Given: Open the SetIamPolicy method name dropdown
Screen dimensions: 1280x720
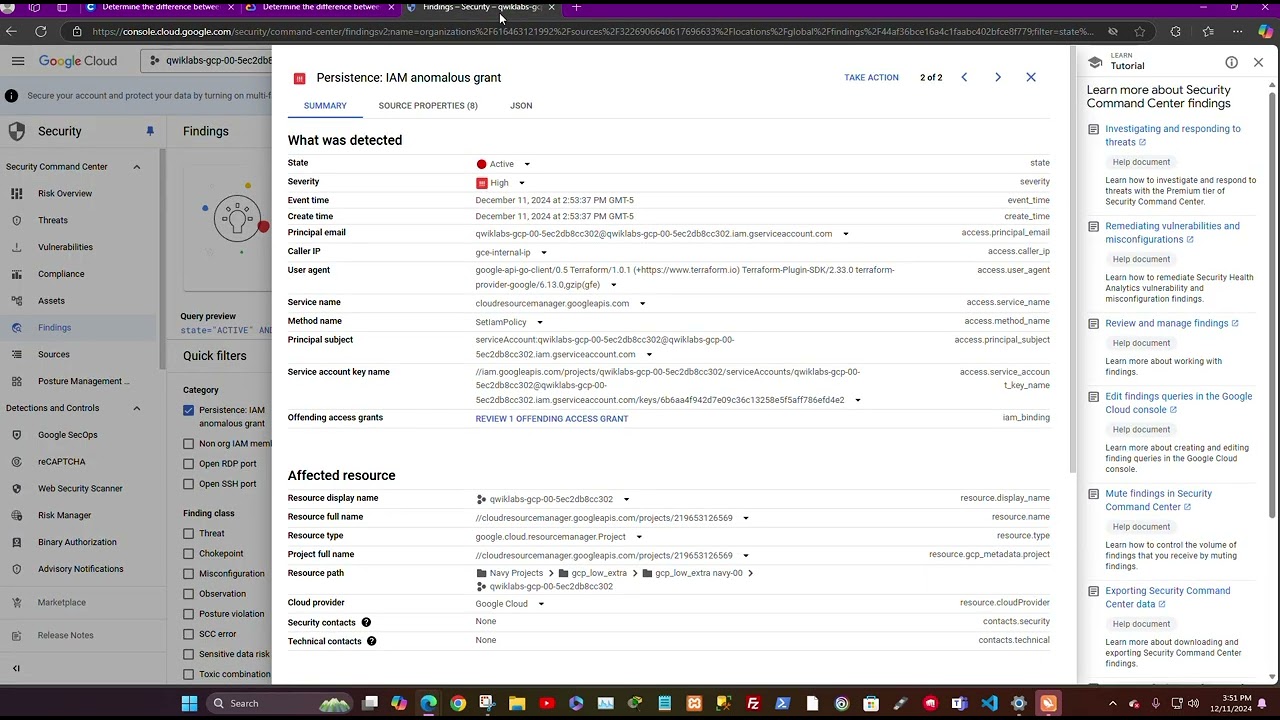Looking at the screenshot, I should pyautogui.click(x=539, y=322).
